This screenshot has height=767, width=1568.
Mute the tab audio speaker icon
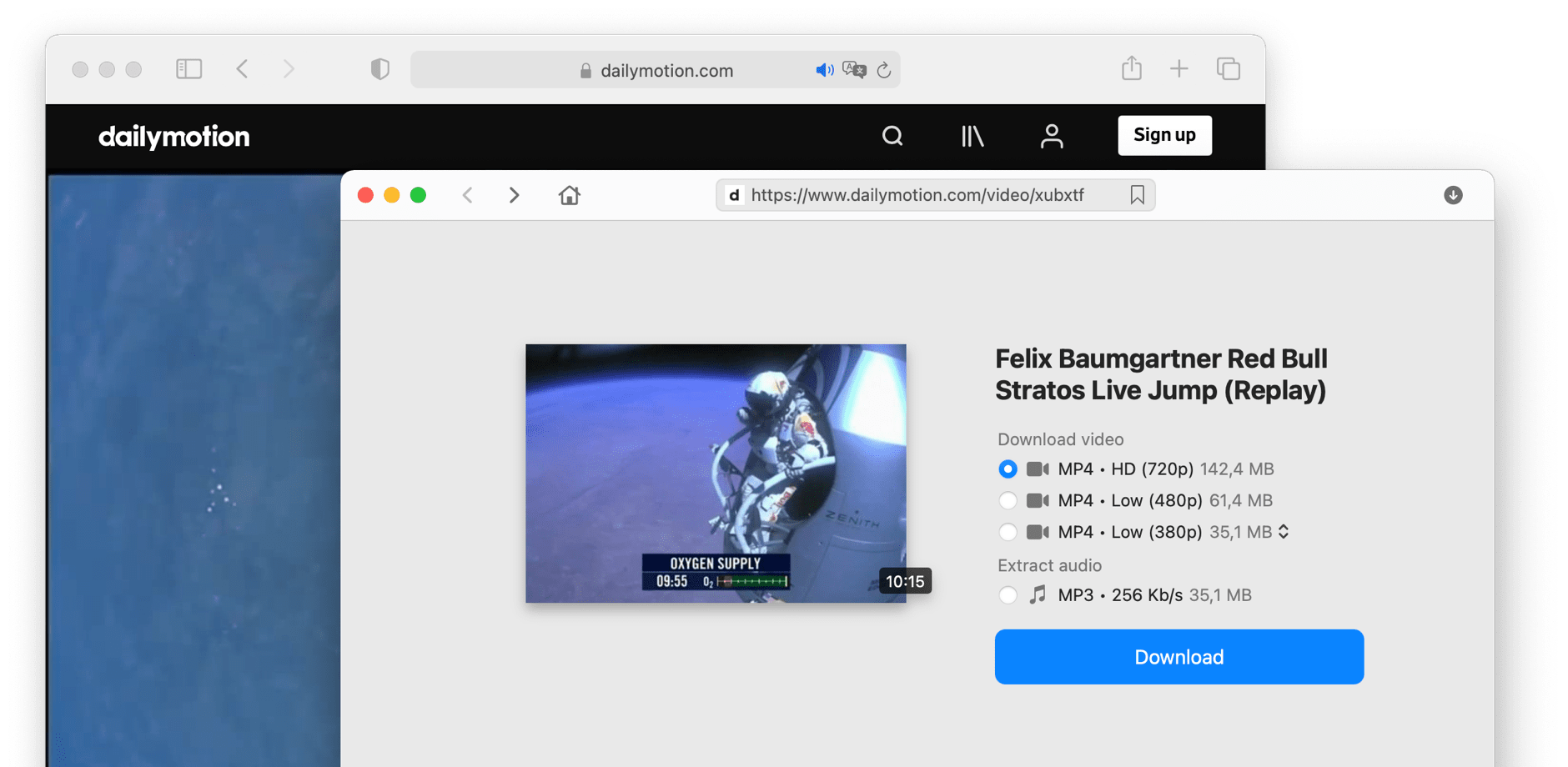[x=824, y=70]
